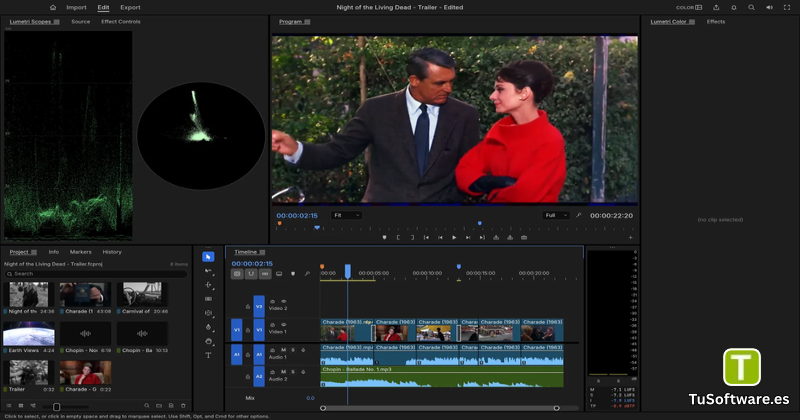The width and height of the screenshot is (800, 420).
Task: Click Export Frame camera icon
Action: coord(524,237)
